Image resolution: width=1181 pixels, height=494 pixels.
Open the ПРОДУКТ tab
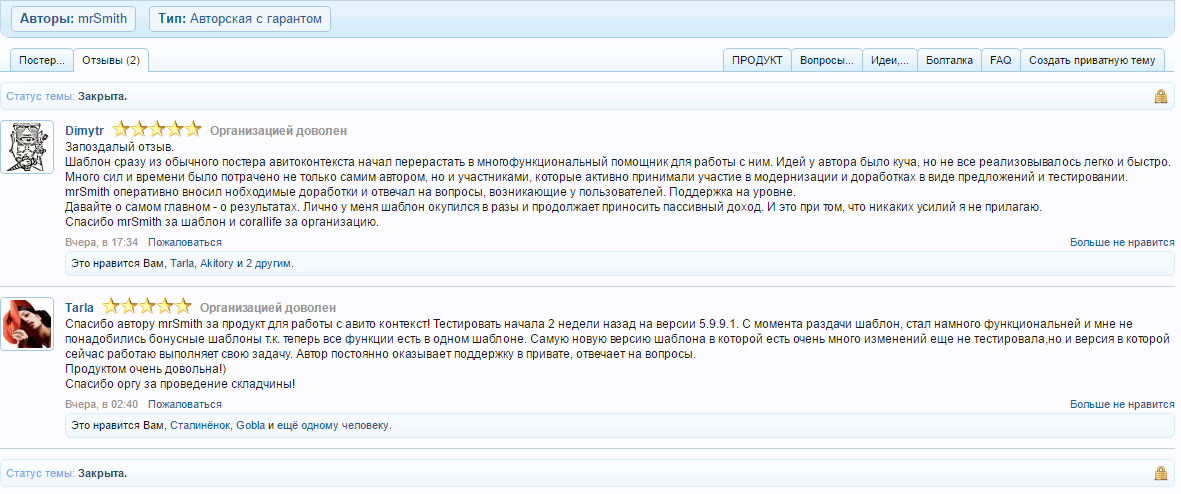coord(757,60)
